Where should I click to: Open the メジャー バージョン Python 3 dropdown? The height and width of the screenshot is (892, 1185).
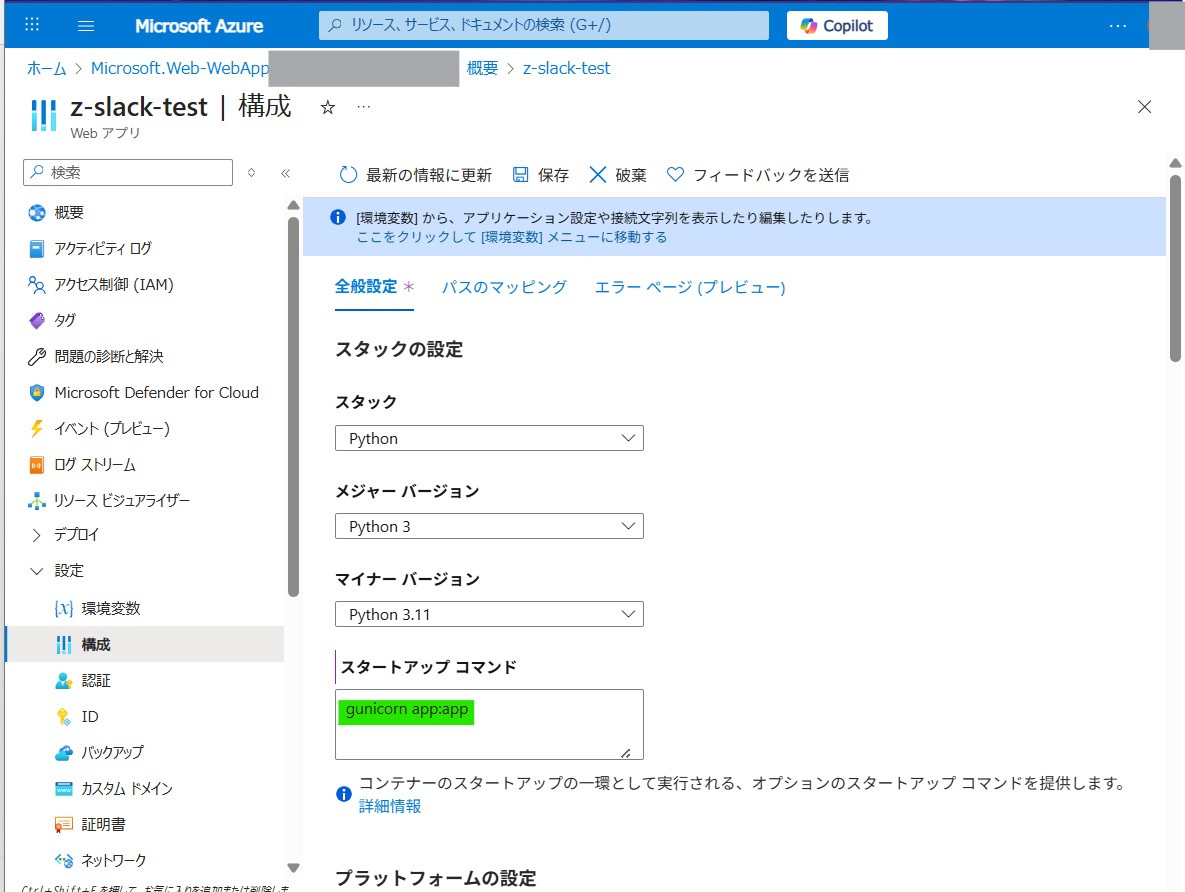pos(489,526)
